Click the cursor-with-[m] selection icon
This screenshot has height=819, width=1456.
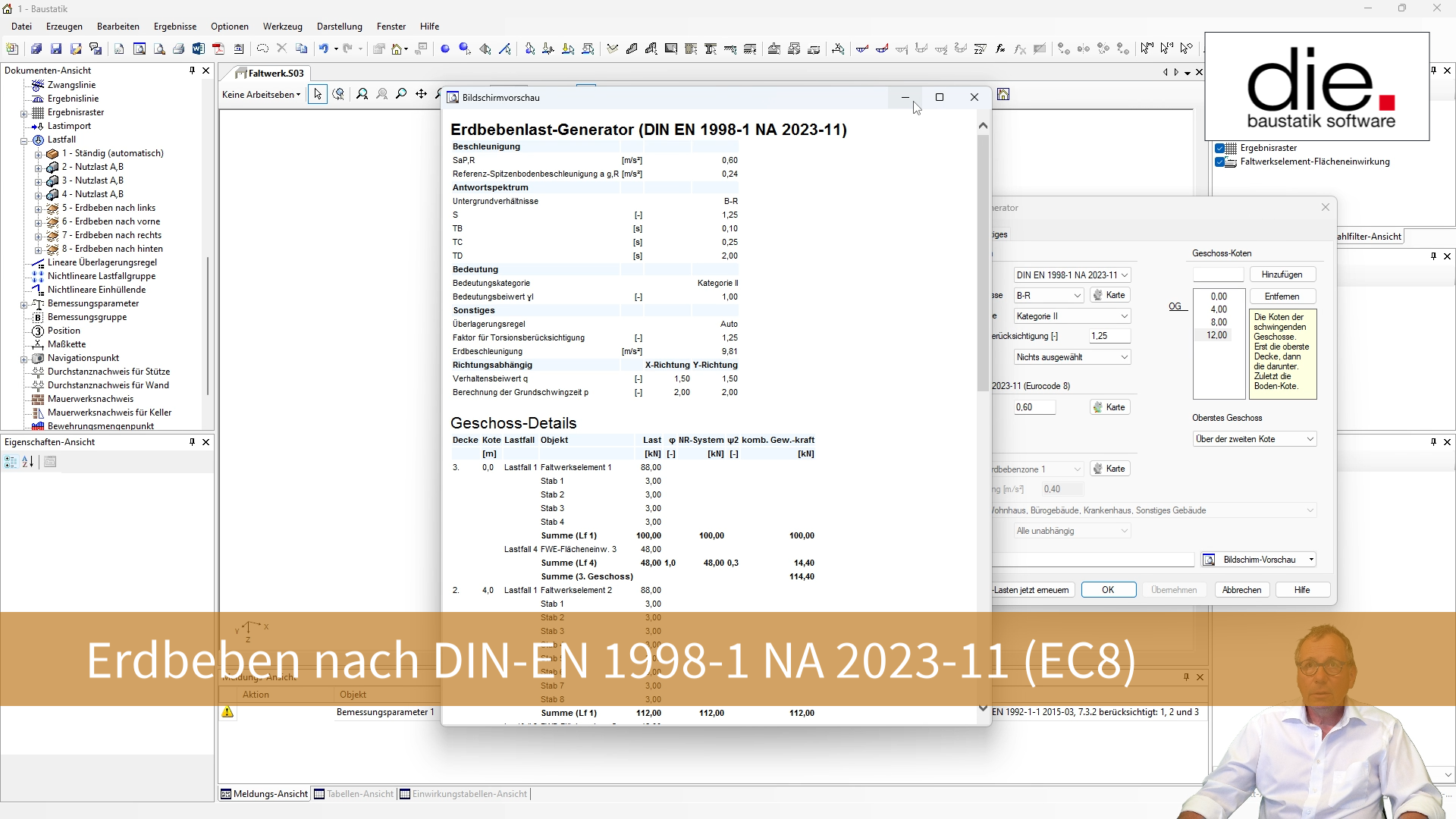pyautogui.click(x=1147, y=49)
